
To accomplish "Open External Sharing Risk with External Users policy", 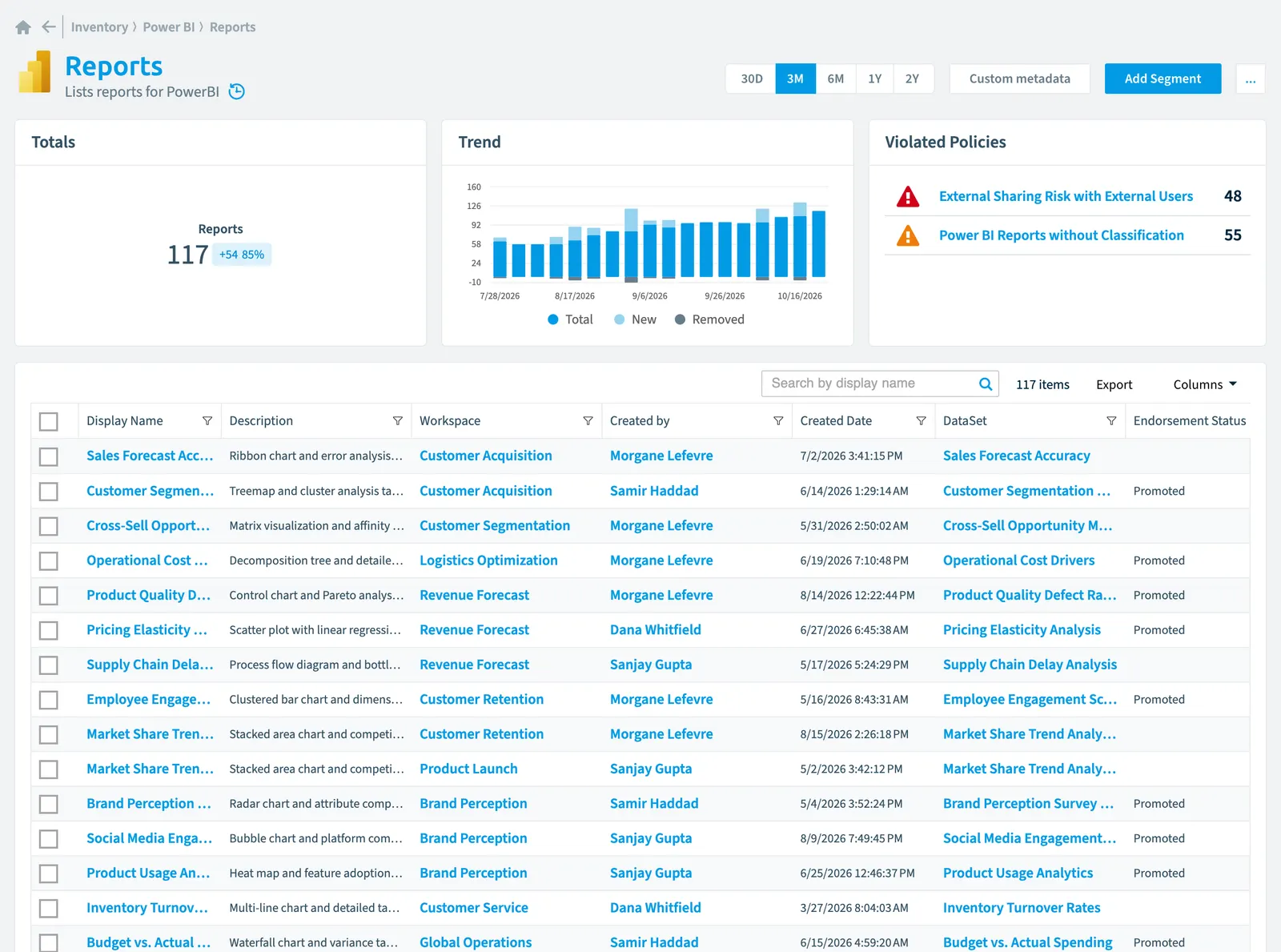I will 1066,196.
